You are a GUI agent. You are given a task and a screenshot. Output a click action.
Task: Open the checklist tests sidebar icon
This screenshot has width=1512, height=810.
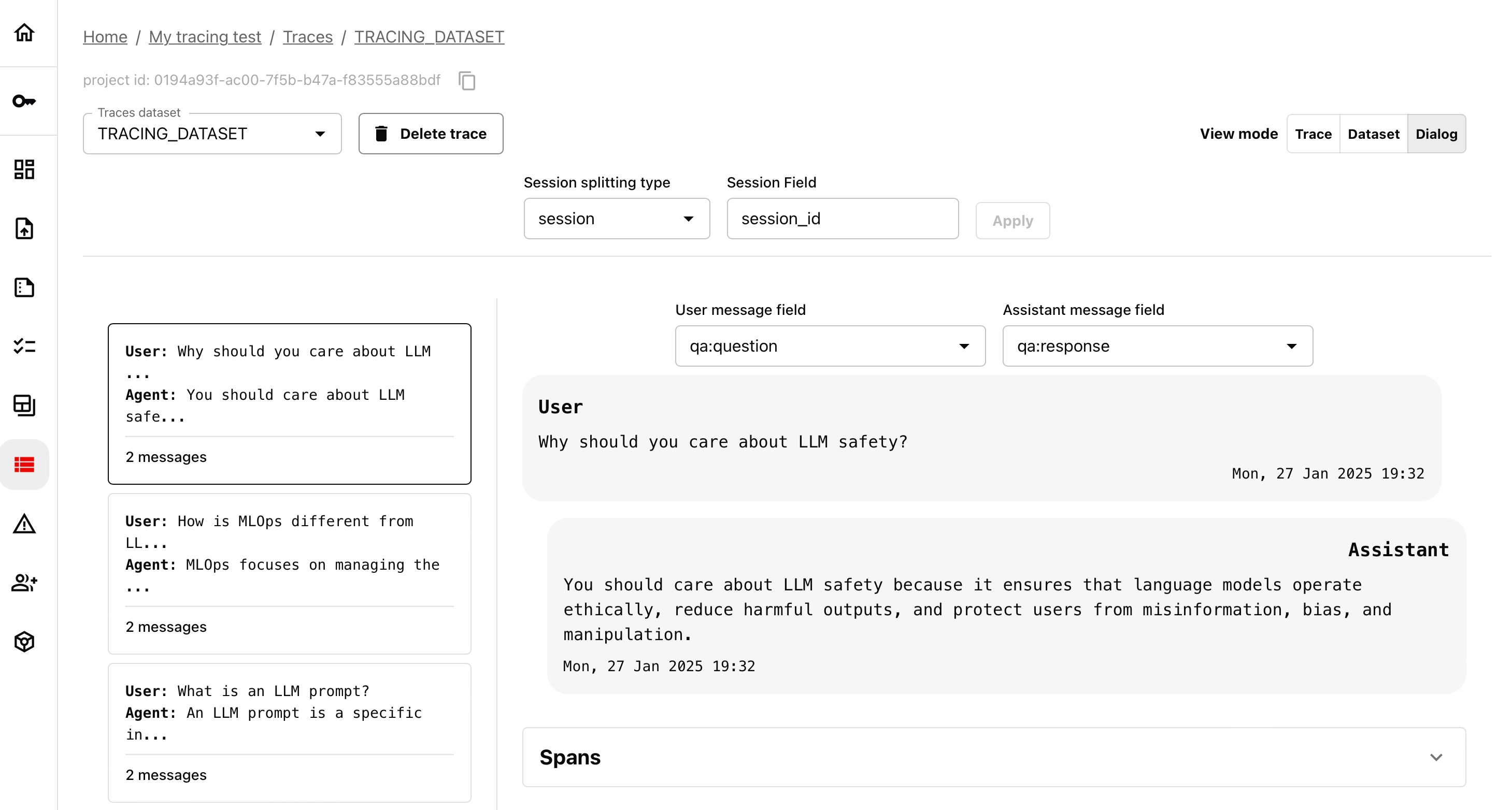point(24,346)
